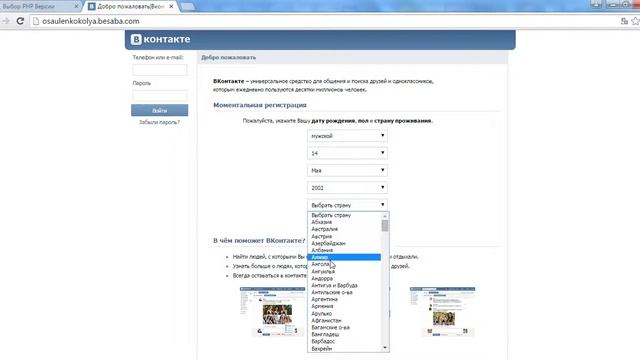Click the 'Моментальная регистрация' heading
The width and height of the screenshot is (640, 360).
(260, 105)
